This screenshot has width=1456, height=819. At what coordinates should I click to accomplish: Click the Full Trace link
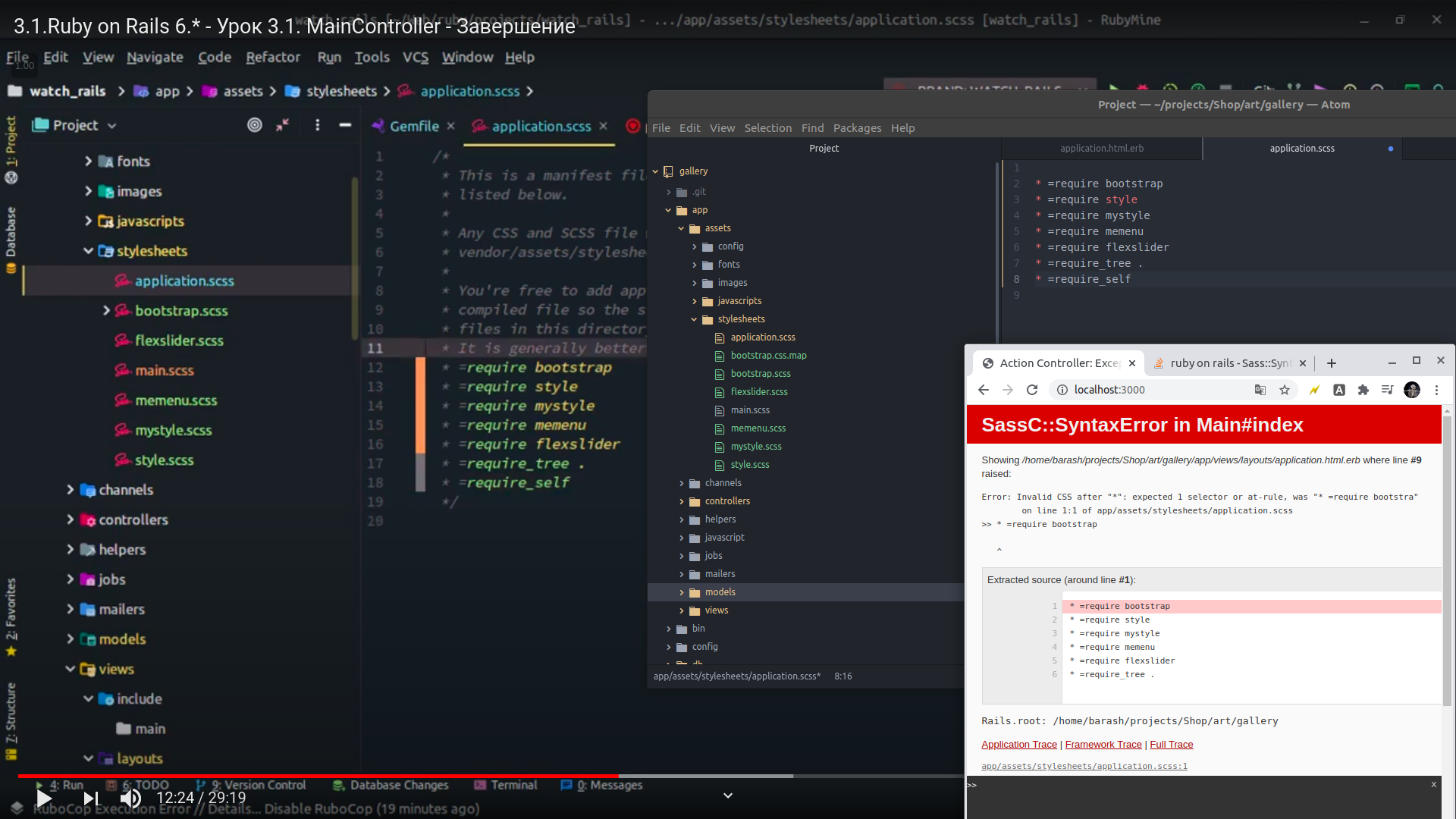pos(1171,745)
